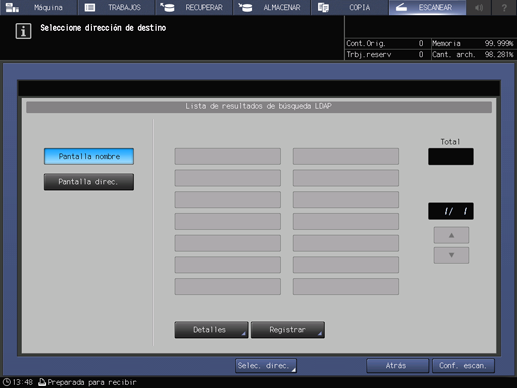Open the RECUPERAR tab
Image resolution: width=517 pixels, height=388 pixels.
point(194,7)
